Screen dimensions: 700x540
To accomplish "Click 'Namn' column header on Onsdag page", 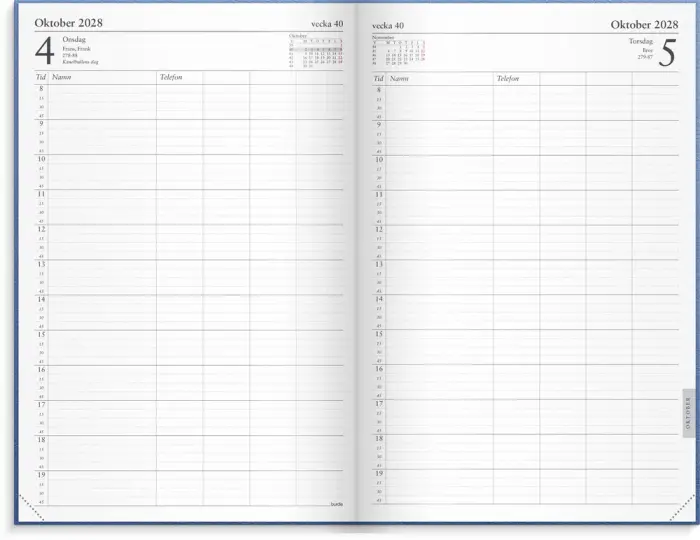I will 62,77.
